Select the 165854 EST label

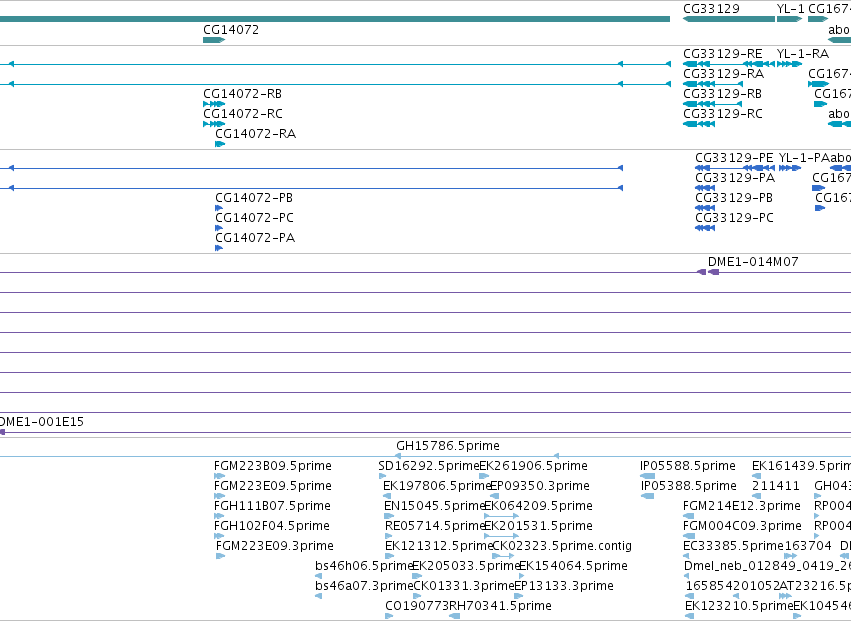coord(709,586)
